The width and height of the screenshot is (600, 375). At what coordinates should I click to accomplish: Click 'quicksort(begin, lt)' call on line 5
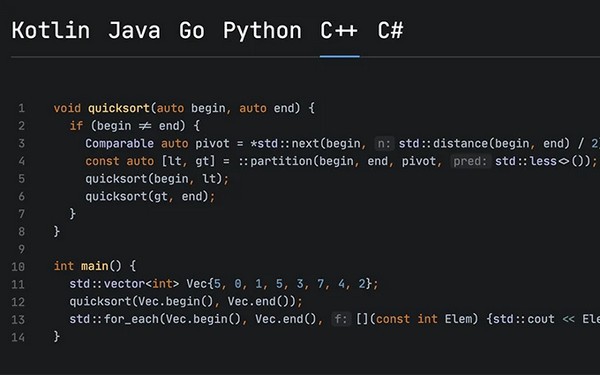154,179
